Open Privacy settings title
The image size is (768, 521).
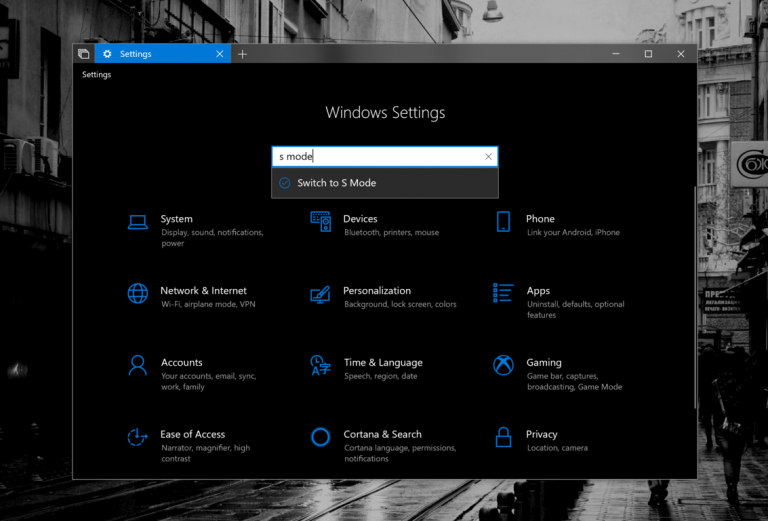pyautogui.click(x=541, y=435)
